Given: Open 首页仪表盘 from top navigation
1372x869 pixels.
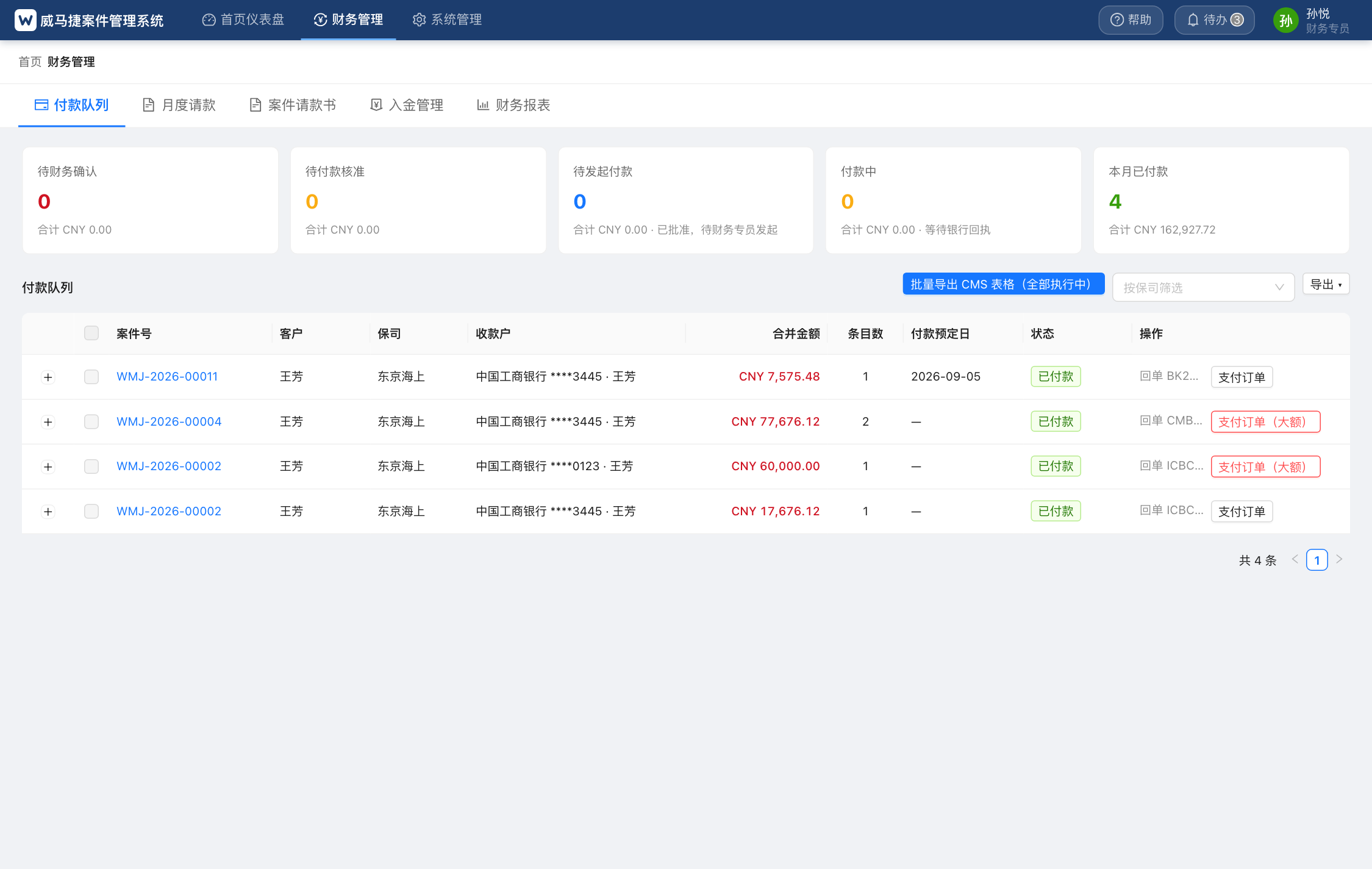Looking at the screenshot, I should pos(243,20).
